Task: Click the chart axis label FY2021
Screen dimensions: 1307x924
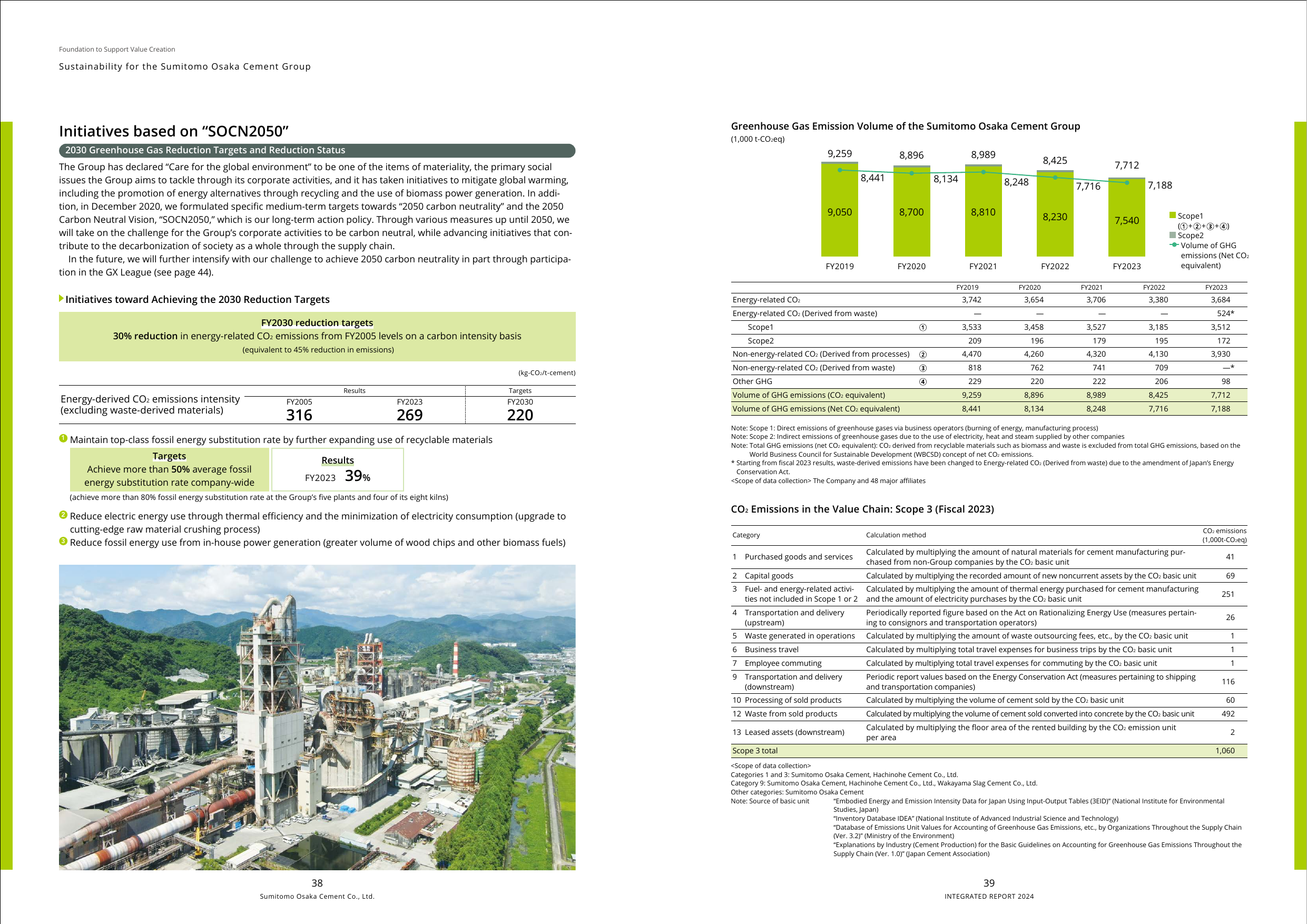Action: tap(983, 266)
